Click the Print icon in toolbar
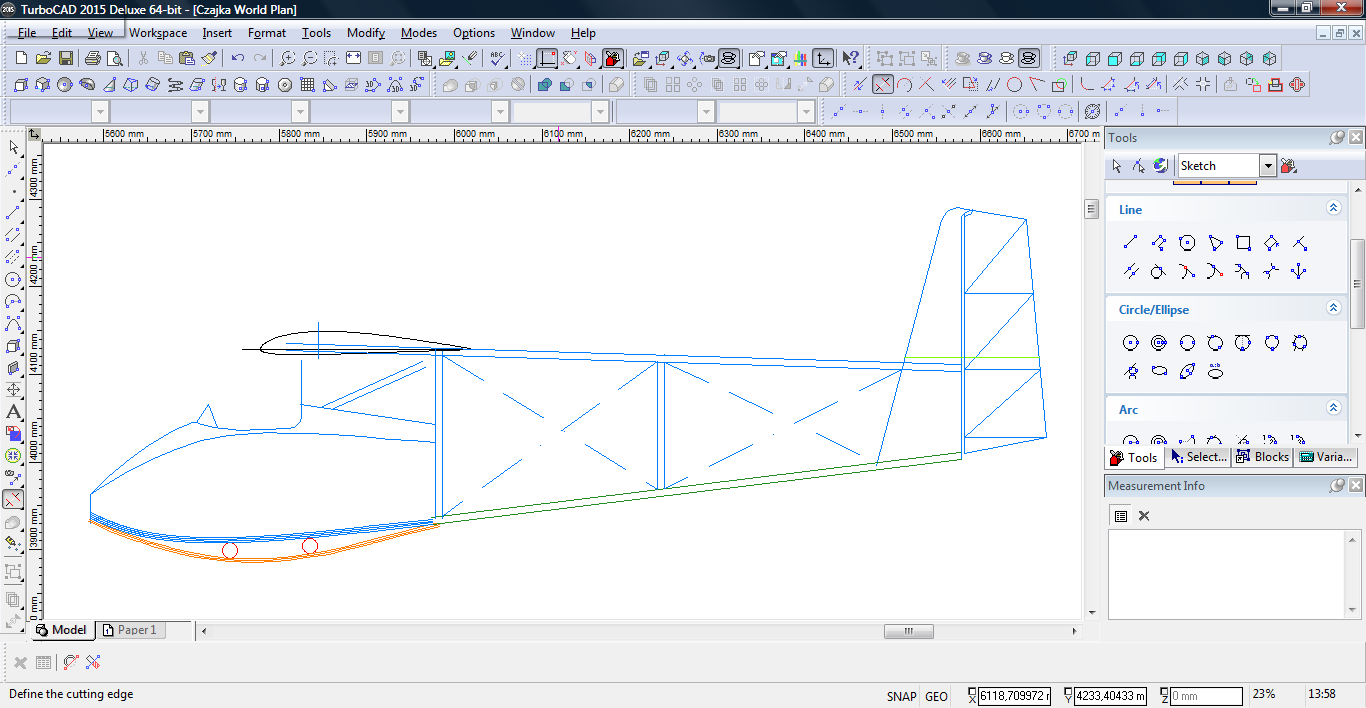 pyautogui.click(x=93, y=59)
